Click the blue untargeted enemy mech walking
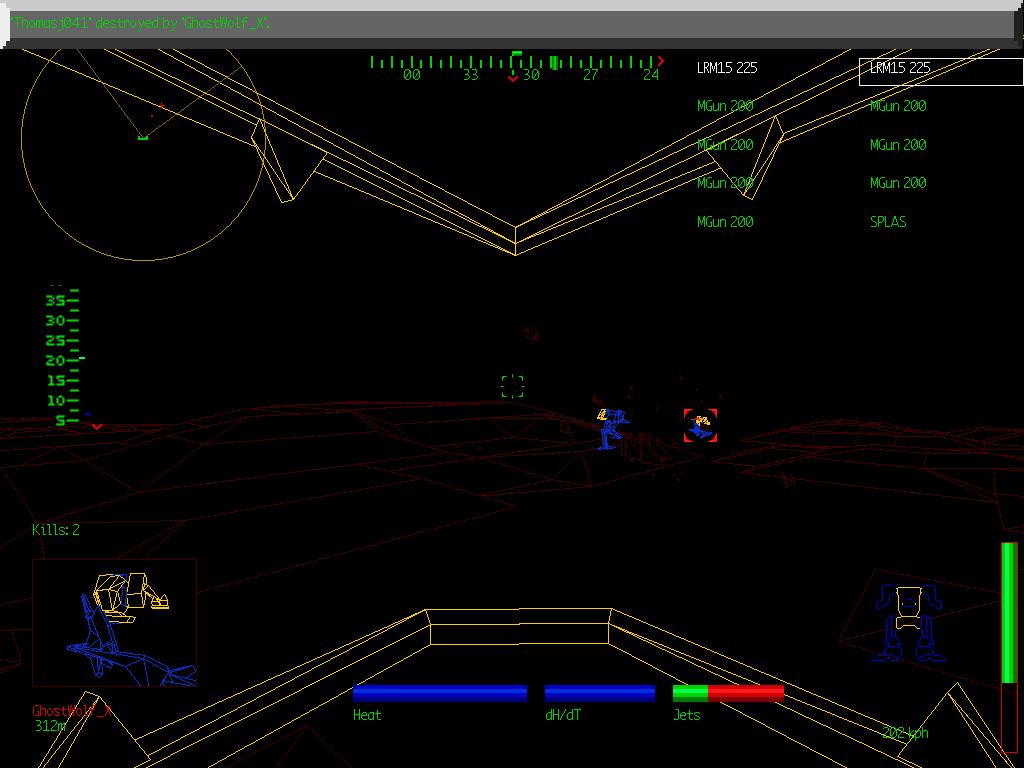Viewport: 1024px width, 768px height. tap(611, 428)
